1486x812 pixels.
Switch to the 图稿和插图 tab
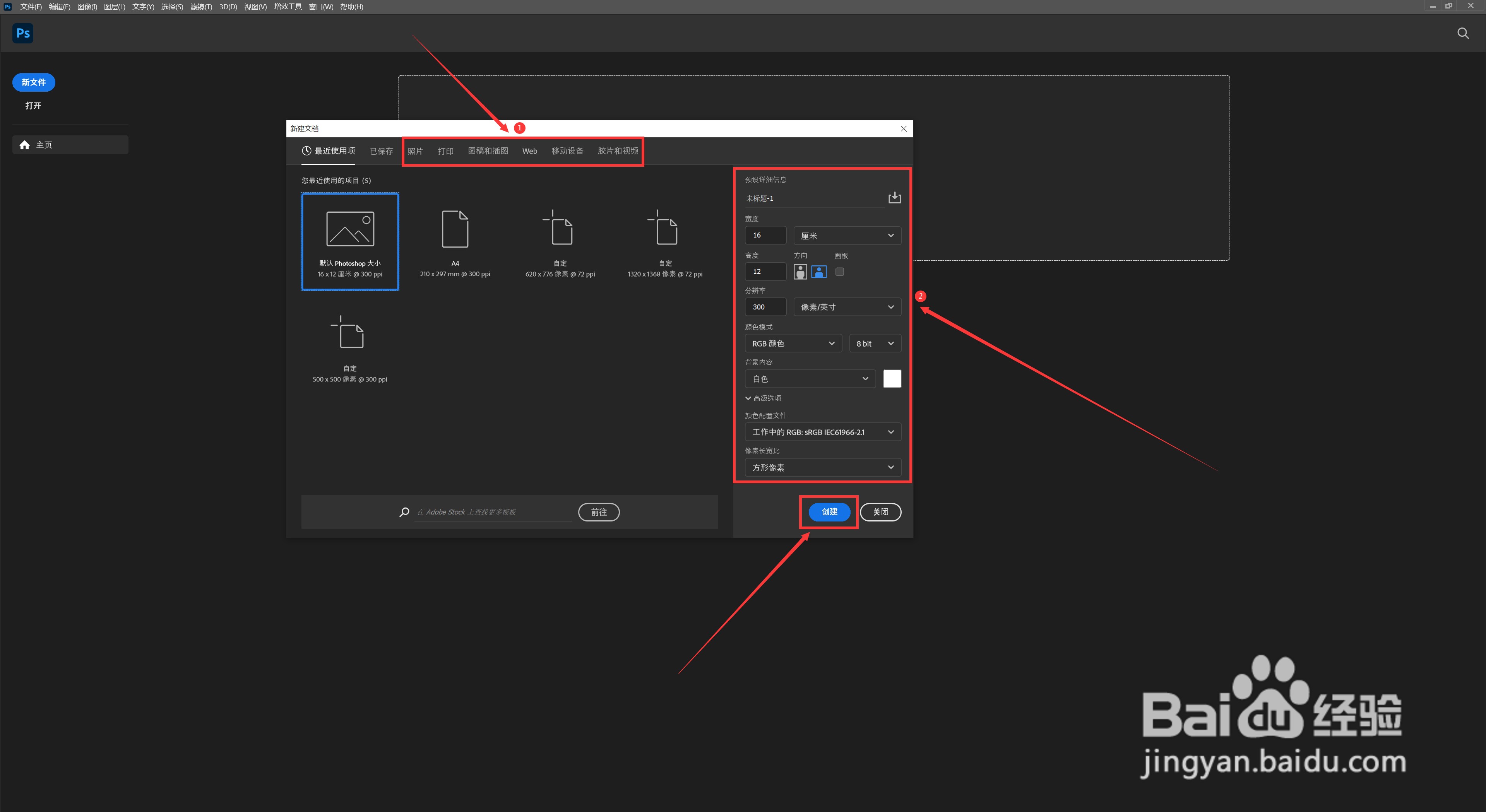pyautogui.click(x=488, y=151)
